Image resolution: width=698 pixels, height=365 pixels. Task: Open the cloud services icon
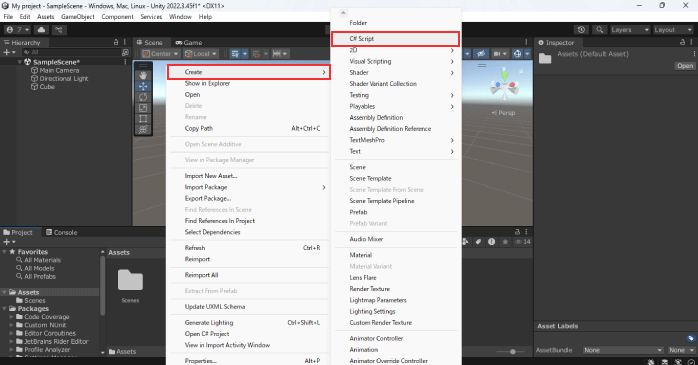pos(41,30)
